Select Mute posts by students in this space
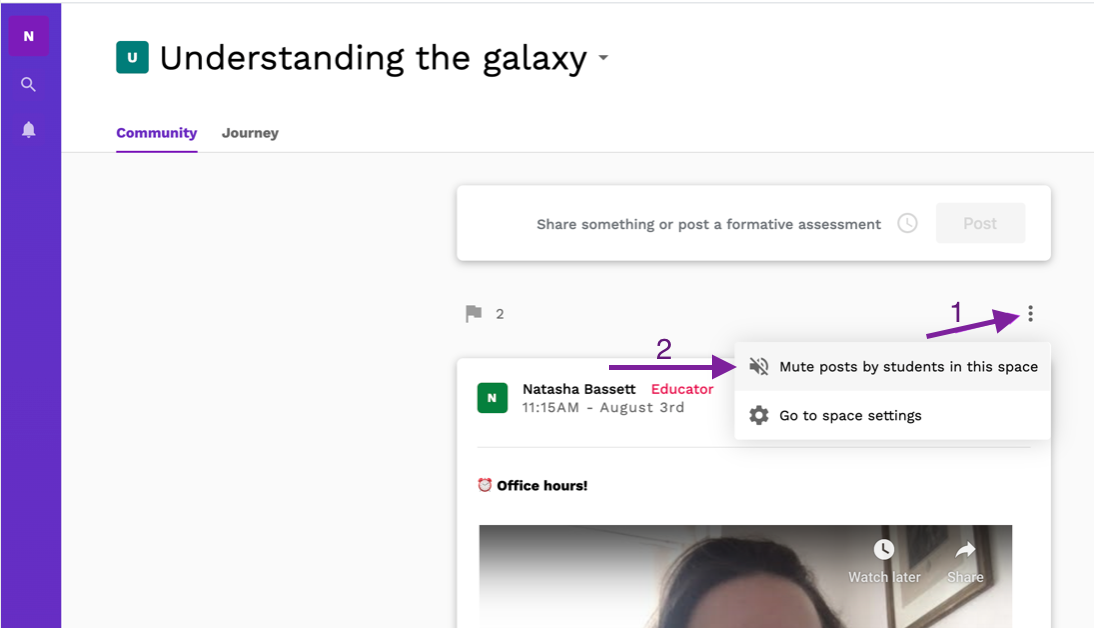Image resolution: width=1094 pixels, height=628 pixels. point(892,366)
